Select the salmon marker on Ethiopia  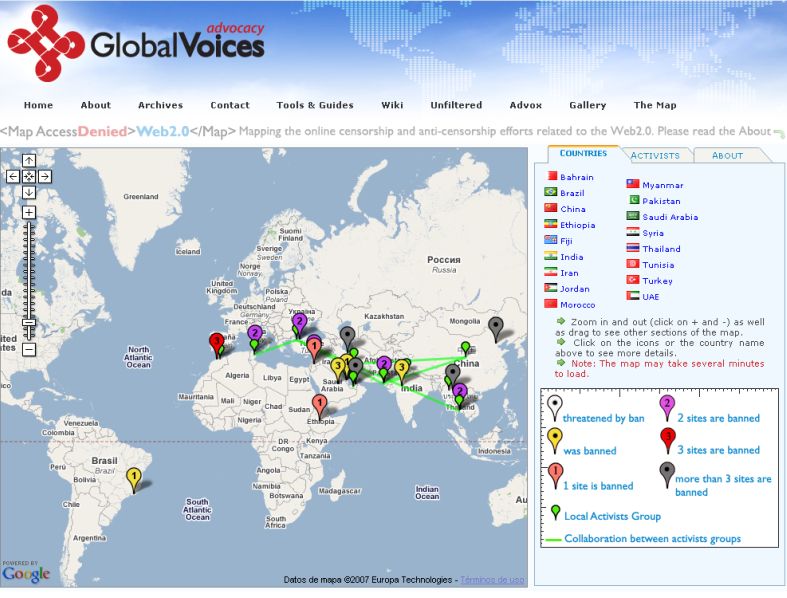[x=319, y=404]
